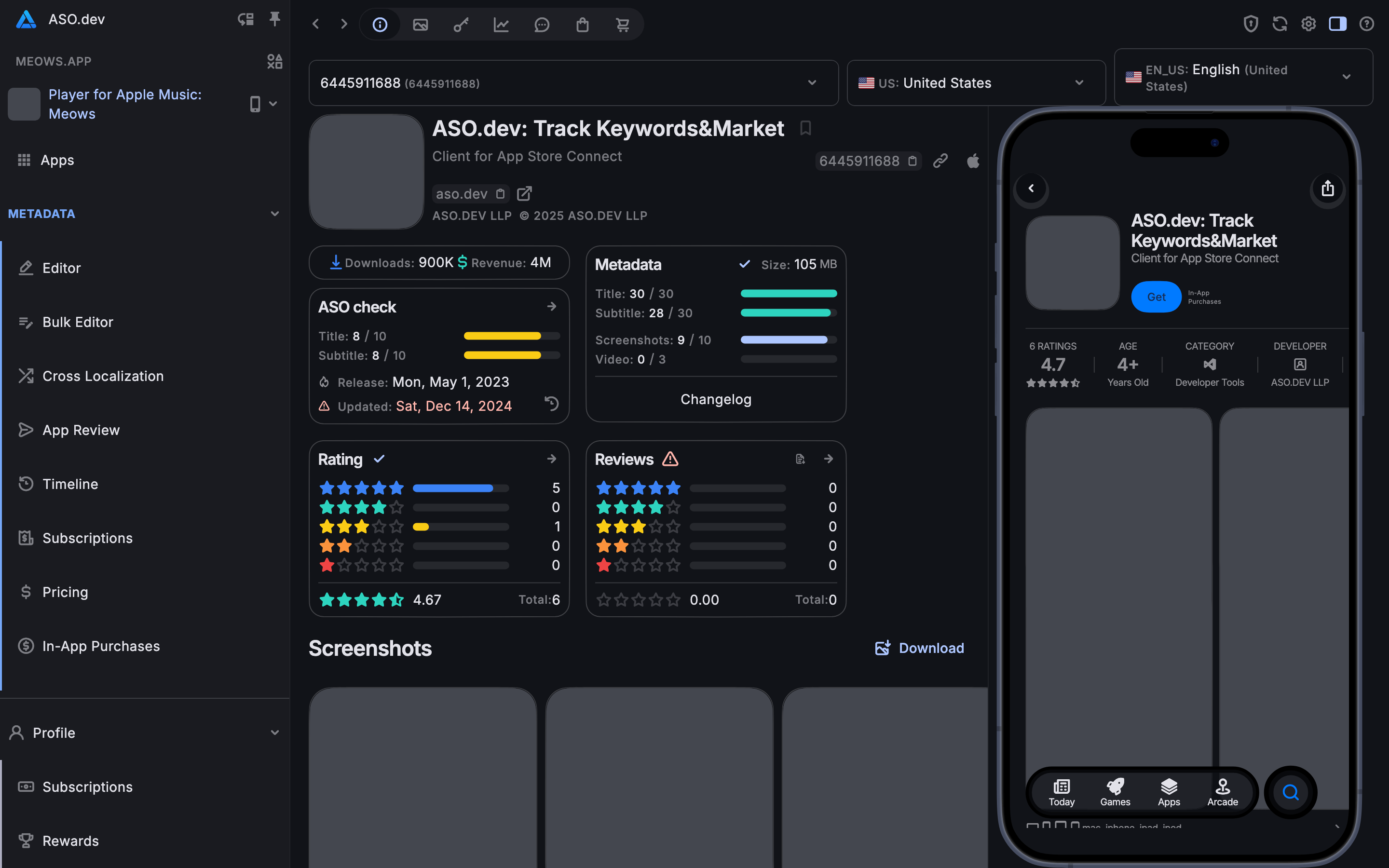Screen dimensions: 1389x868
Task: Tap the Games tab in phone preview
Action: tap(1115, 793)
